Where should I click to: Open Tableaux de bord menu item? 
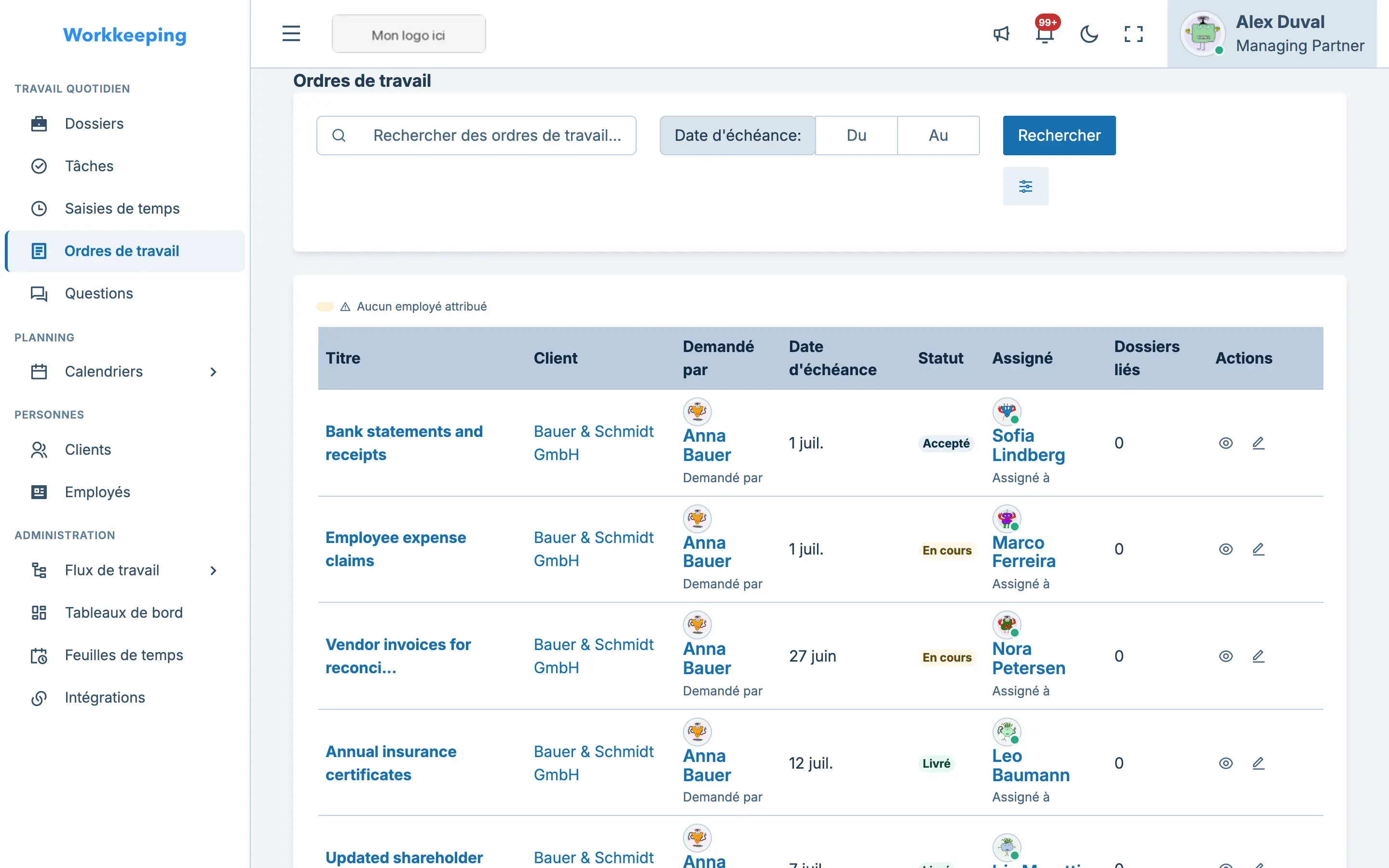tap(125, 612)
